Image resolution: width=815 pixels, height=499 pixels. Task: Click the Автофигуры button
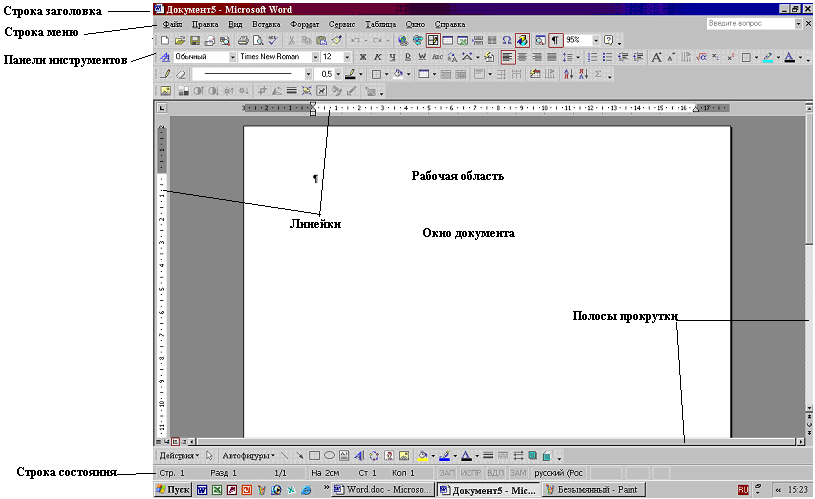pyautogui.click(x=248, y=454)
